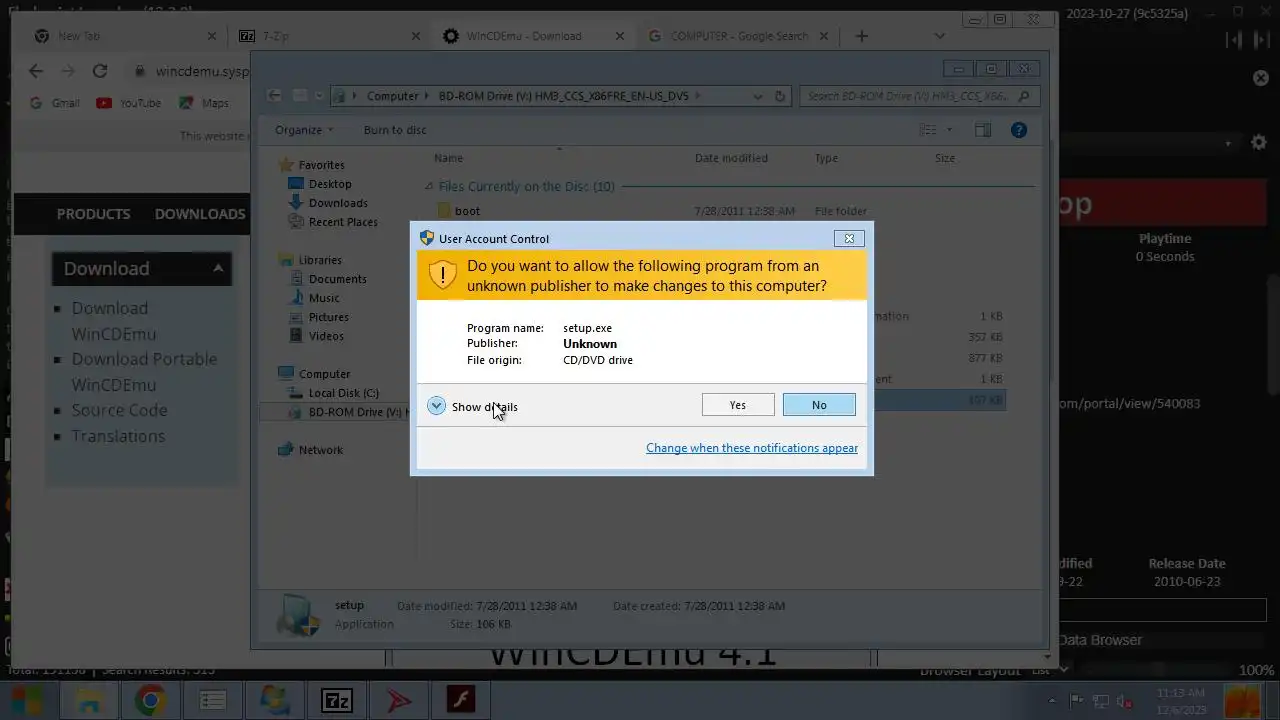Image resolution: width=1280 pixels, height=720 pixels.
Task: Close the User Account Control dialog
Action: click(849, 238)
